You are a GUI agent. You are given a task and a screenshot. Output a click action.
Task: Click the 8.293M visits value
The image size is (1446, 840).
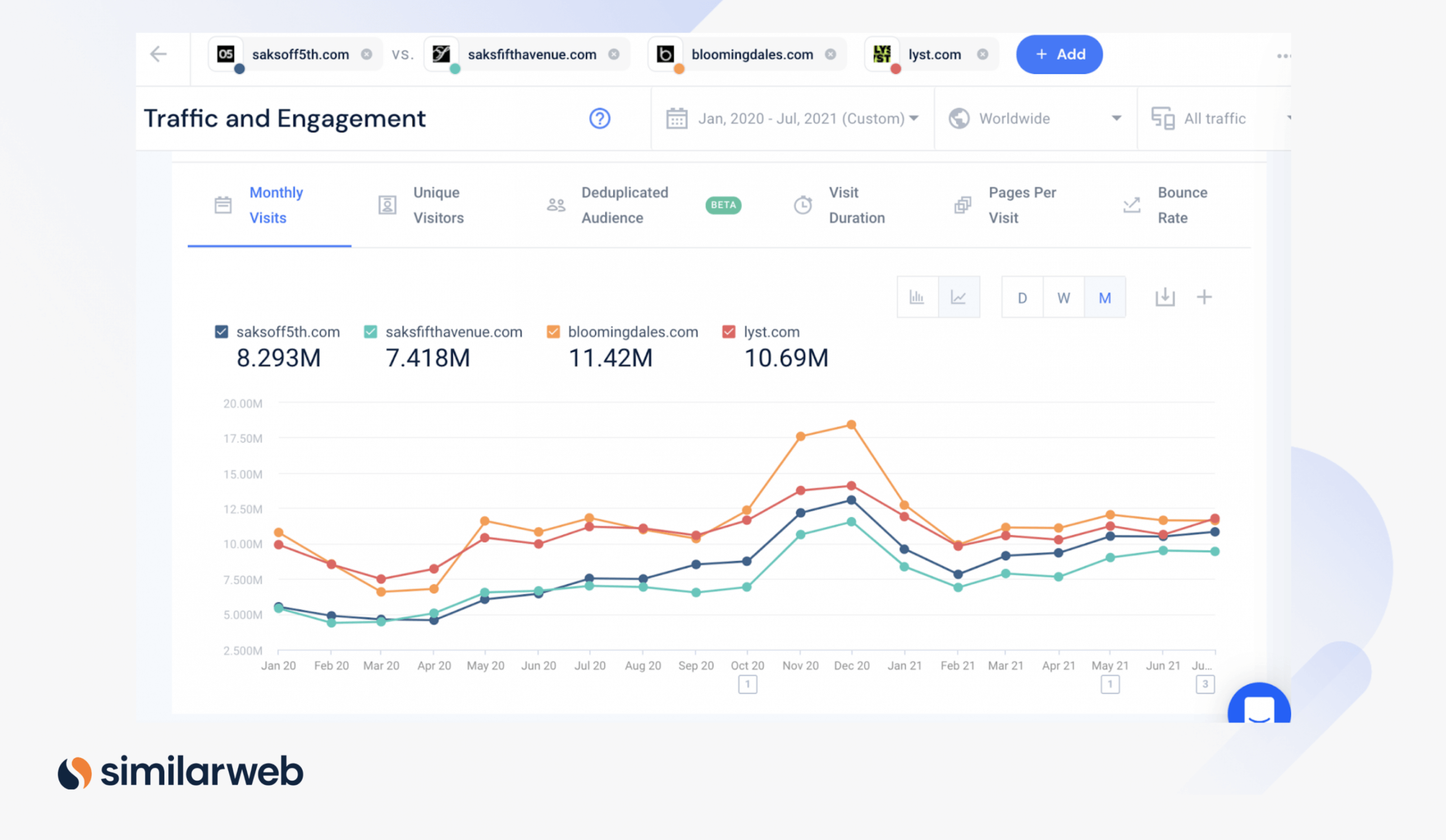tap(279, 358)
